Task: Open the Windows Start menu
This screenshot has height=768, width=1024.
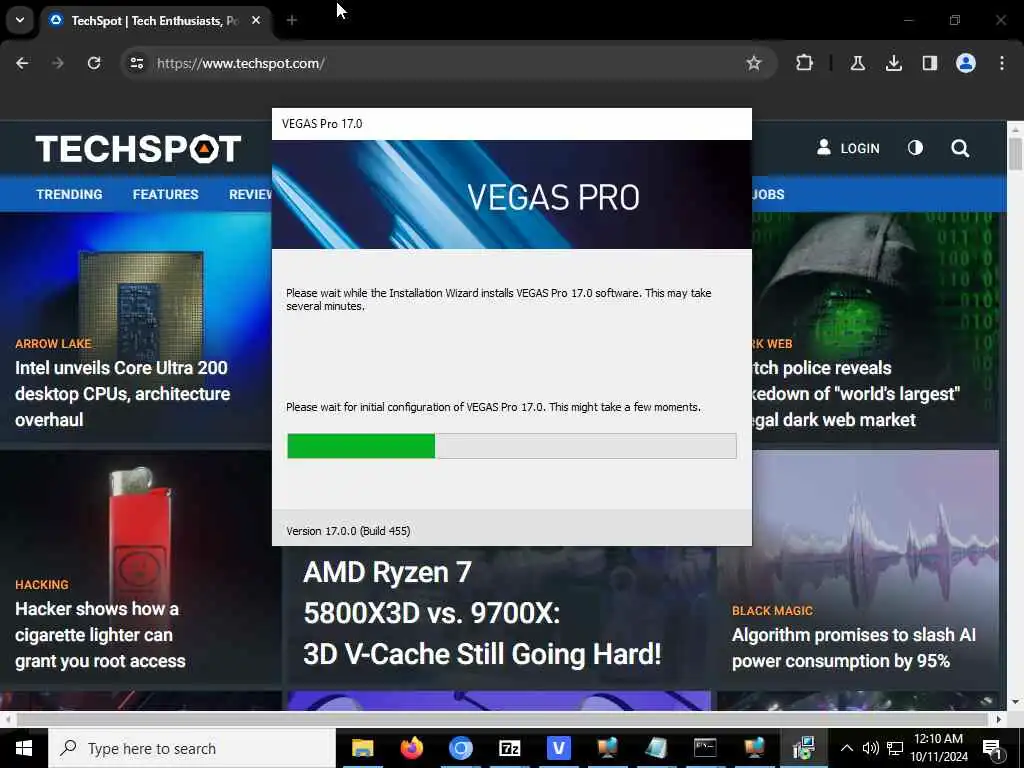Action: coord(24,748)
